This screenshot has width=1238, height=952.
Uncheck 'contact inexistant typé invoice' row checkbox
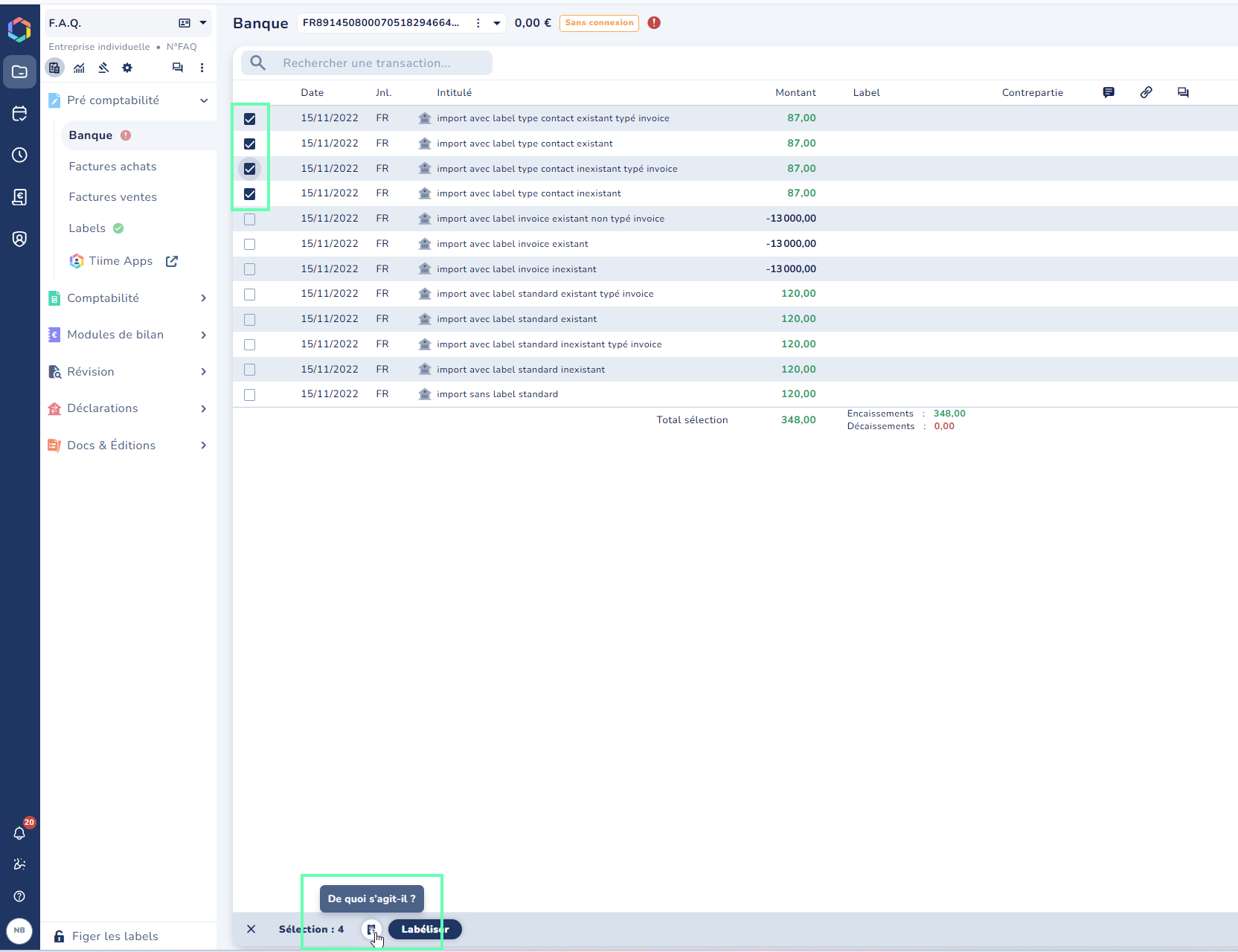pos(250,169)
